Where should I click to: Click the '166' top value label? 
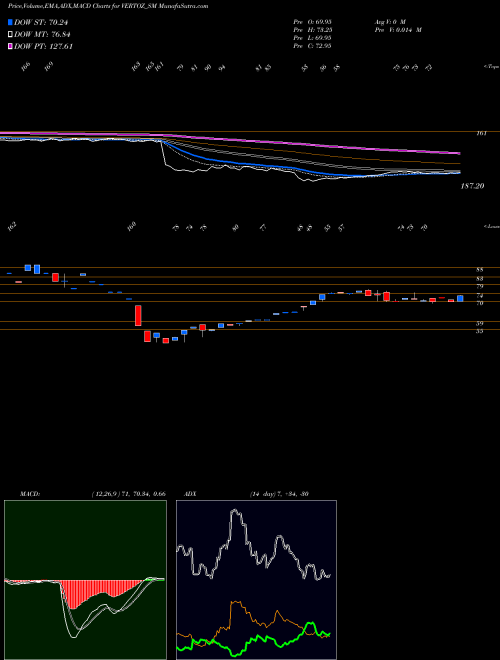[26, 66]
